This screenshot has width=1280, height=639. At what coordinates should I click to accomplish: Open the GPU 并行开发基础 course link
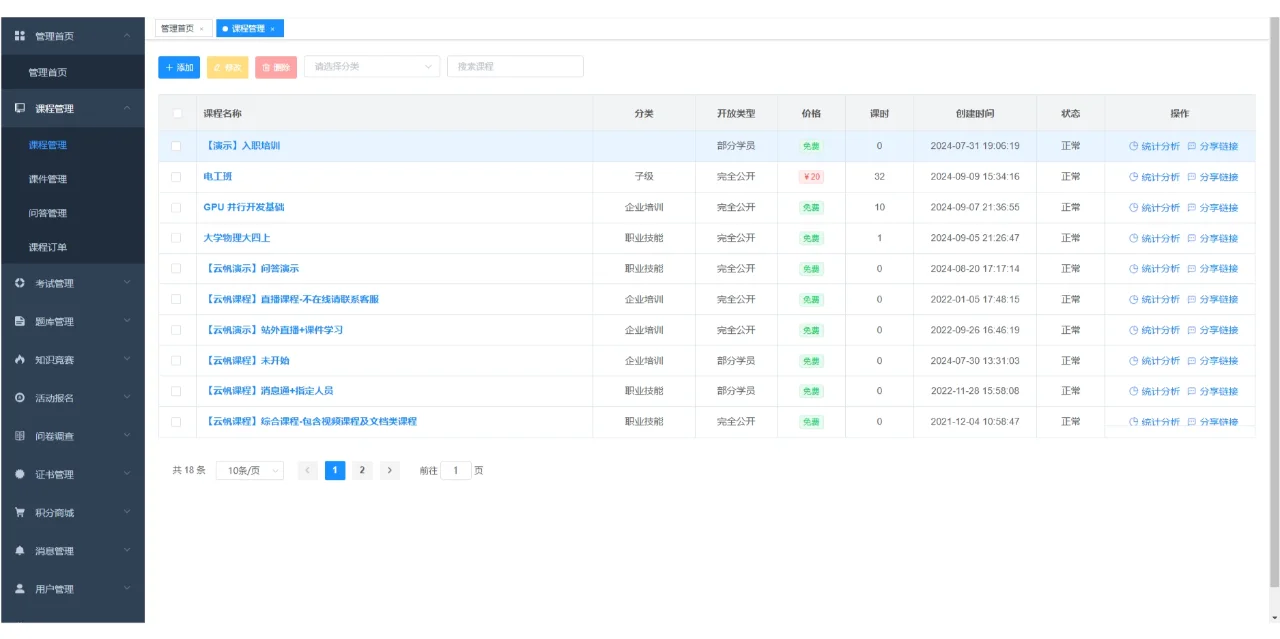pyautogui.click(x=244, y=207)
